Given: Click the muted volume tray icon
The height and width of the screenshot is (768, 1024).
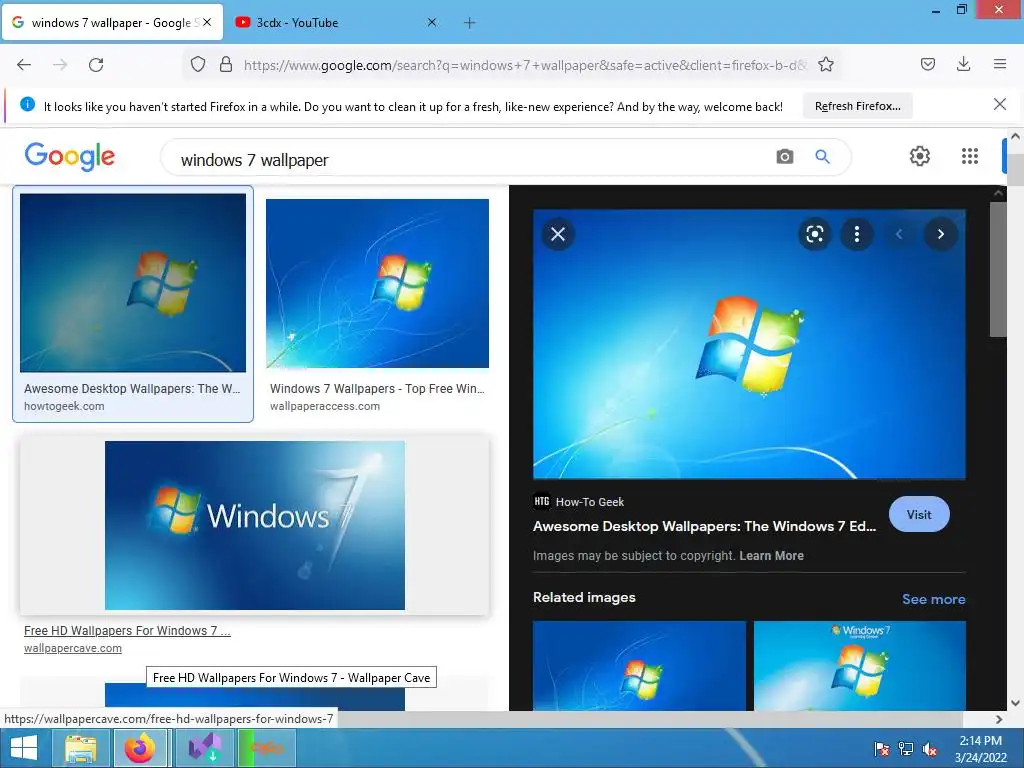Looking at the screenshot, I should pos(929,749).
